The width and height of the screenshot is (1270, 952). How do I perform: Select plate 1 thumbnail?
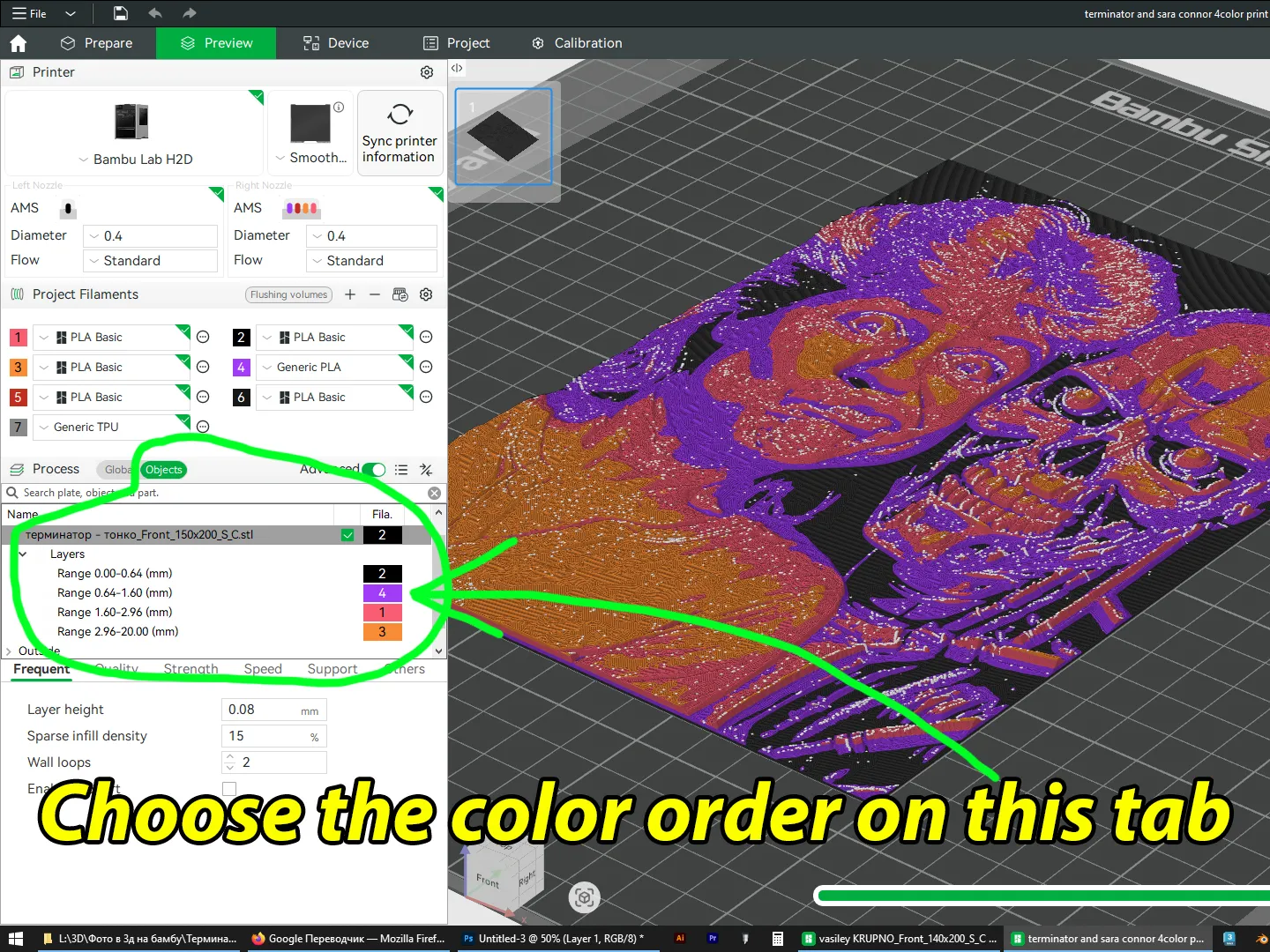[x=504, y=137]
